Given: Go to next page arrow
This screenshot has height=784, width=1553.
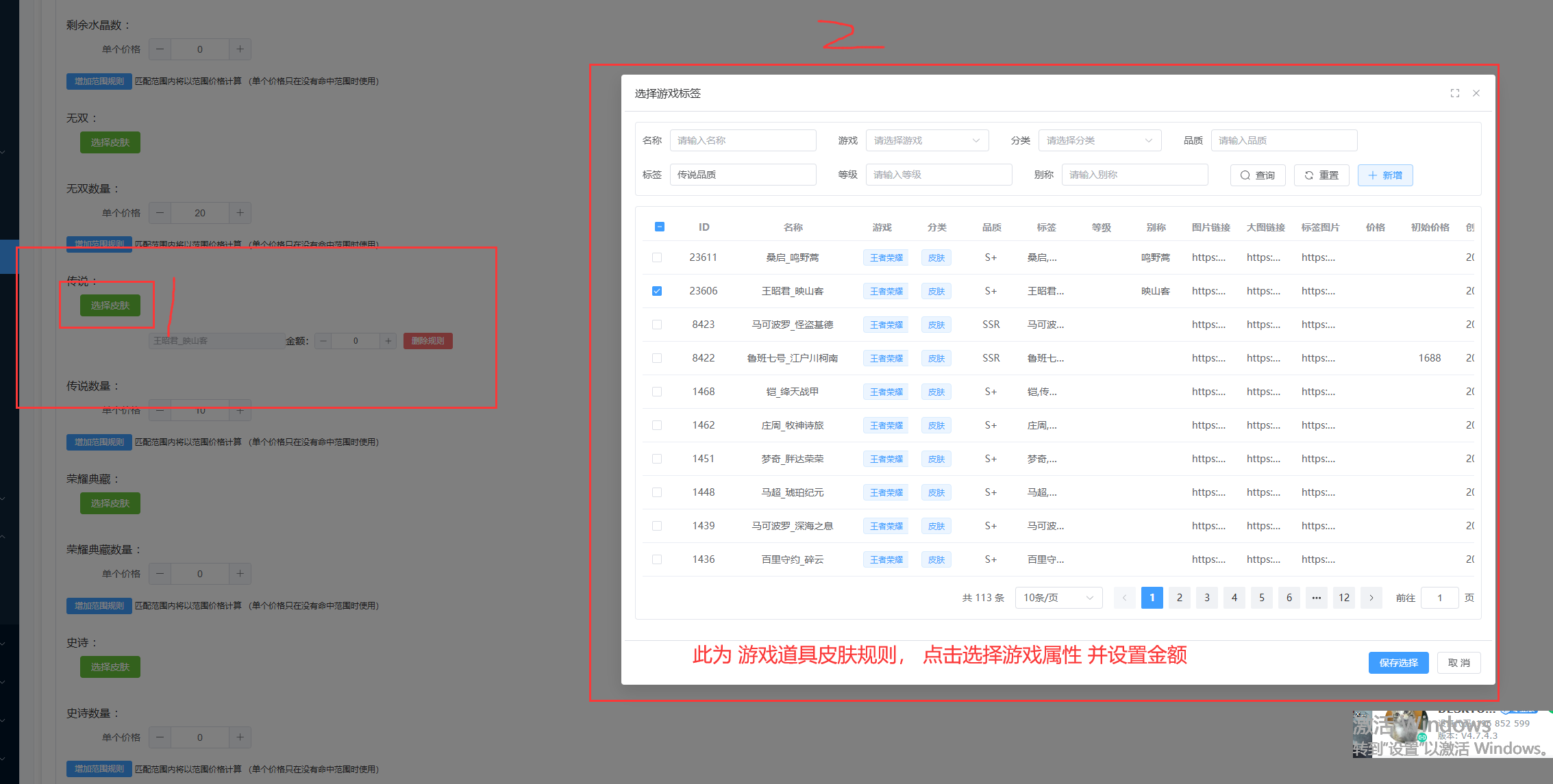Looking at the screenshot, I should [x=1371, y=598].
